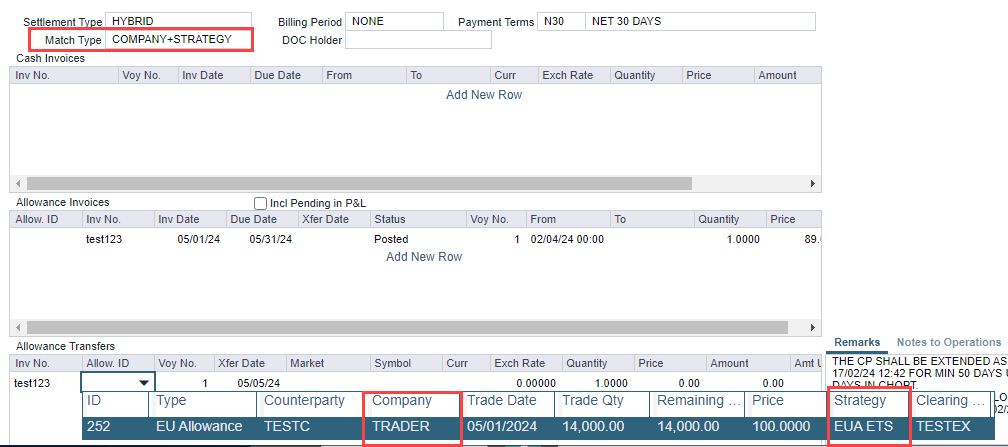Enable the Incl Pending in P&L checkbox
The image size is (1008, 447).
point(261,203)
